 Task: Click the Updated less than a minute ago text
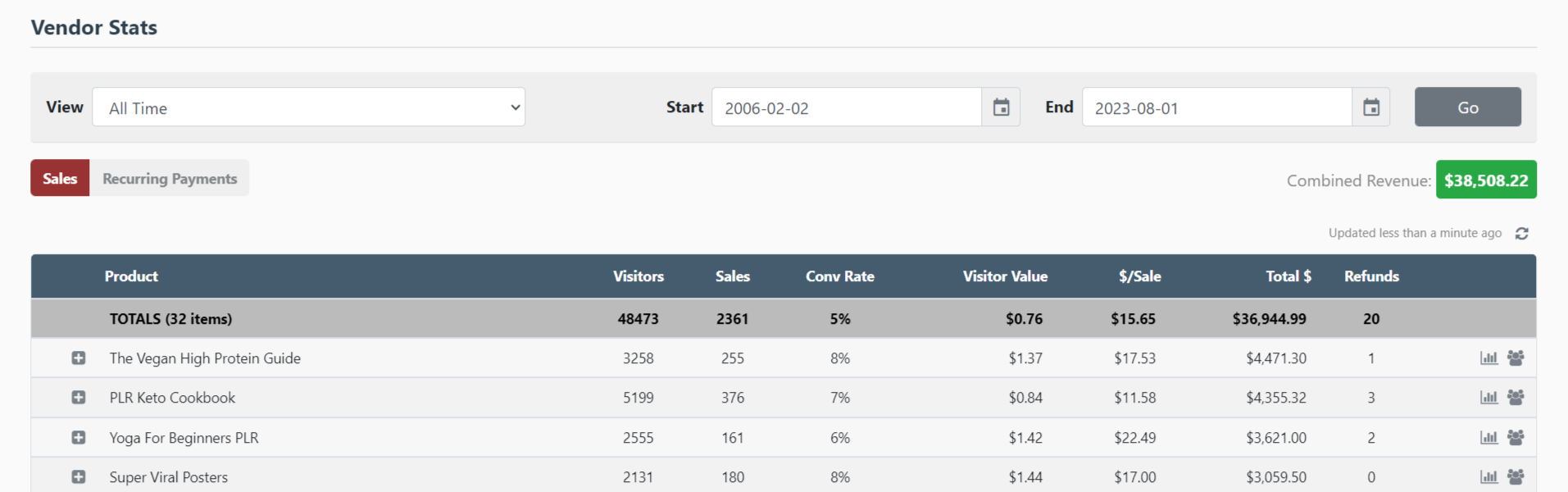pos(1415,233)
